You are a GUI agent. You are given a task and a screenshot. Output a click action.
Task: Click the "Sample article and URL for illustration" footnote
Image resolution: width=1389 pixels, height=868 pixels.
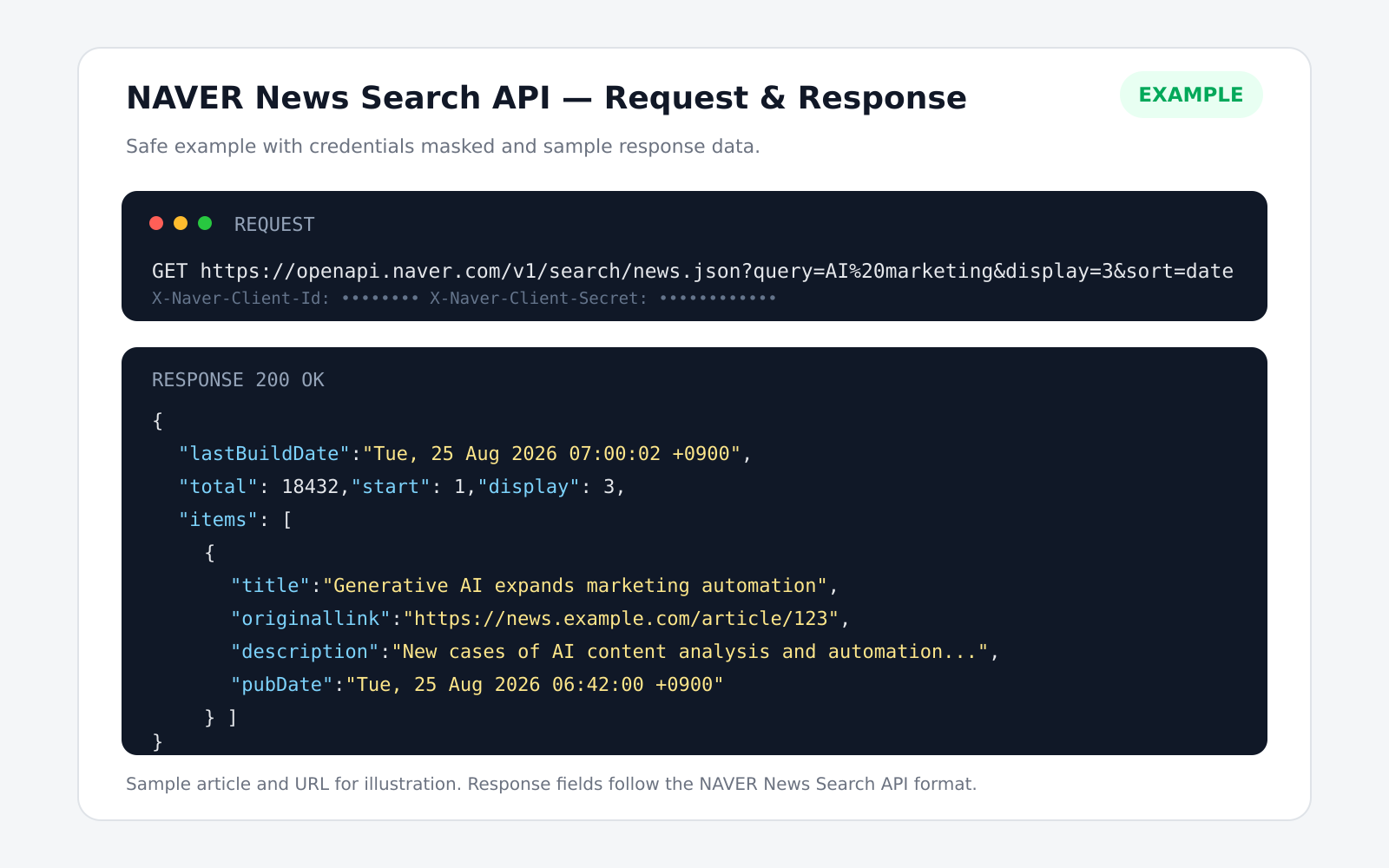coord(551,784)
